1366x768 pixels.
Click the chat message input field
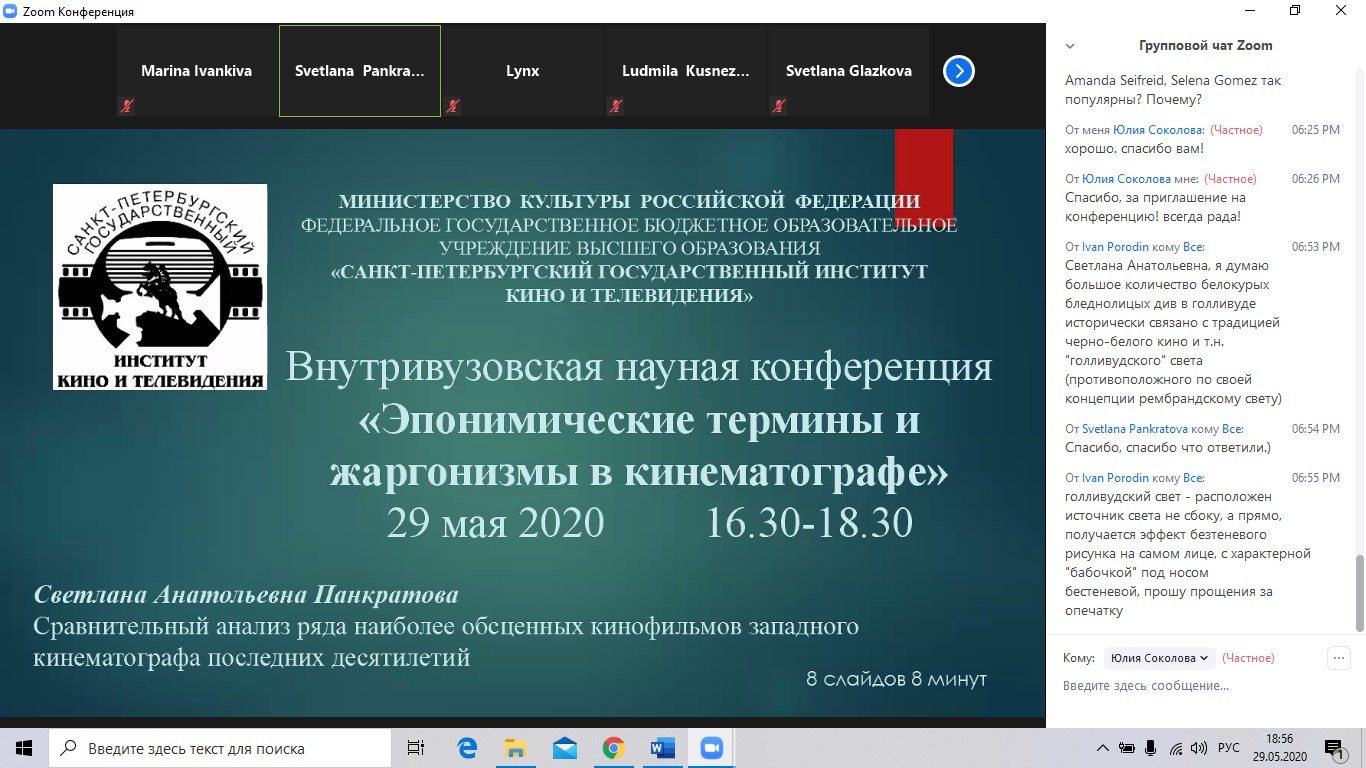[1195, 686]
